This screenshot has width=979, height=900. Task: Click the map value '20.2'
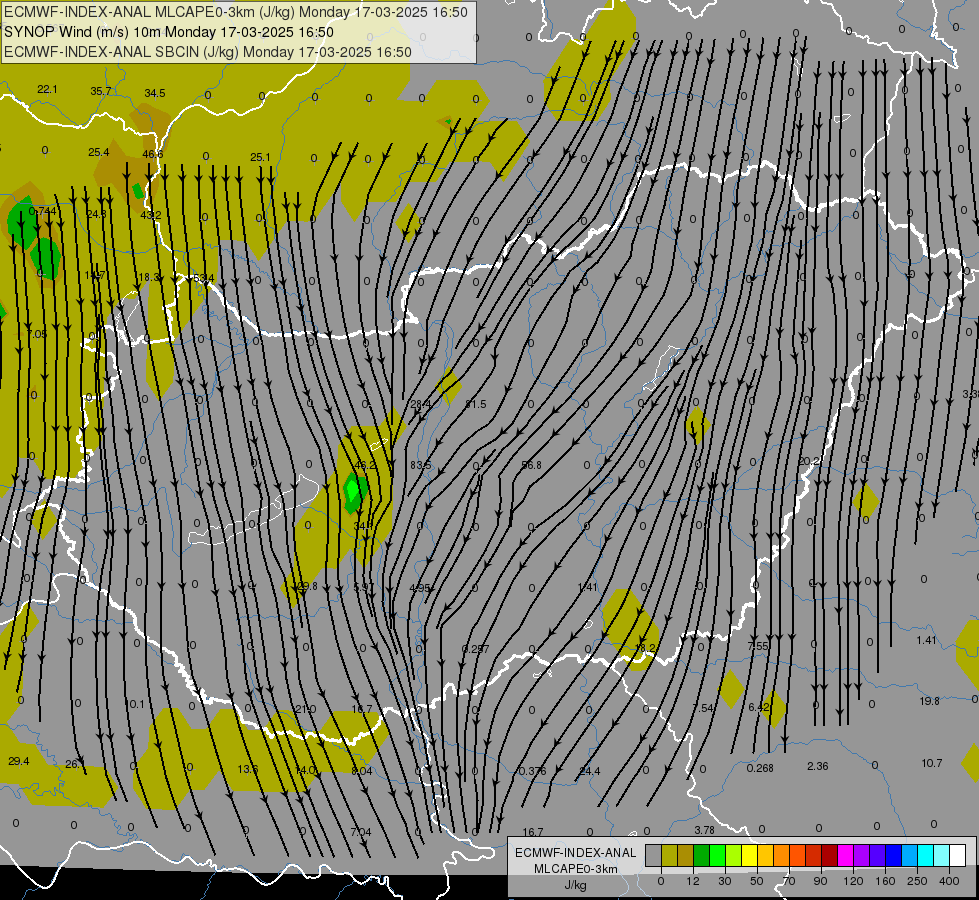coord(809,461)
